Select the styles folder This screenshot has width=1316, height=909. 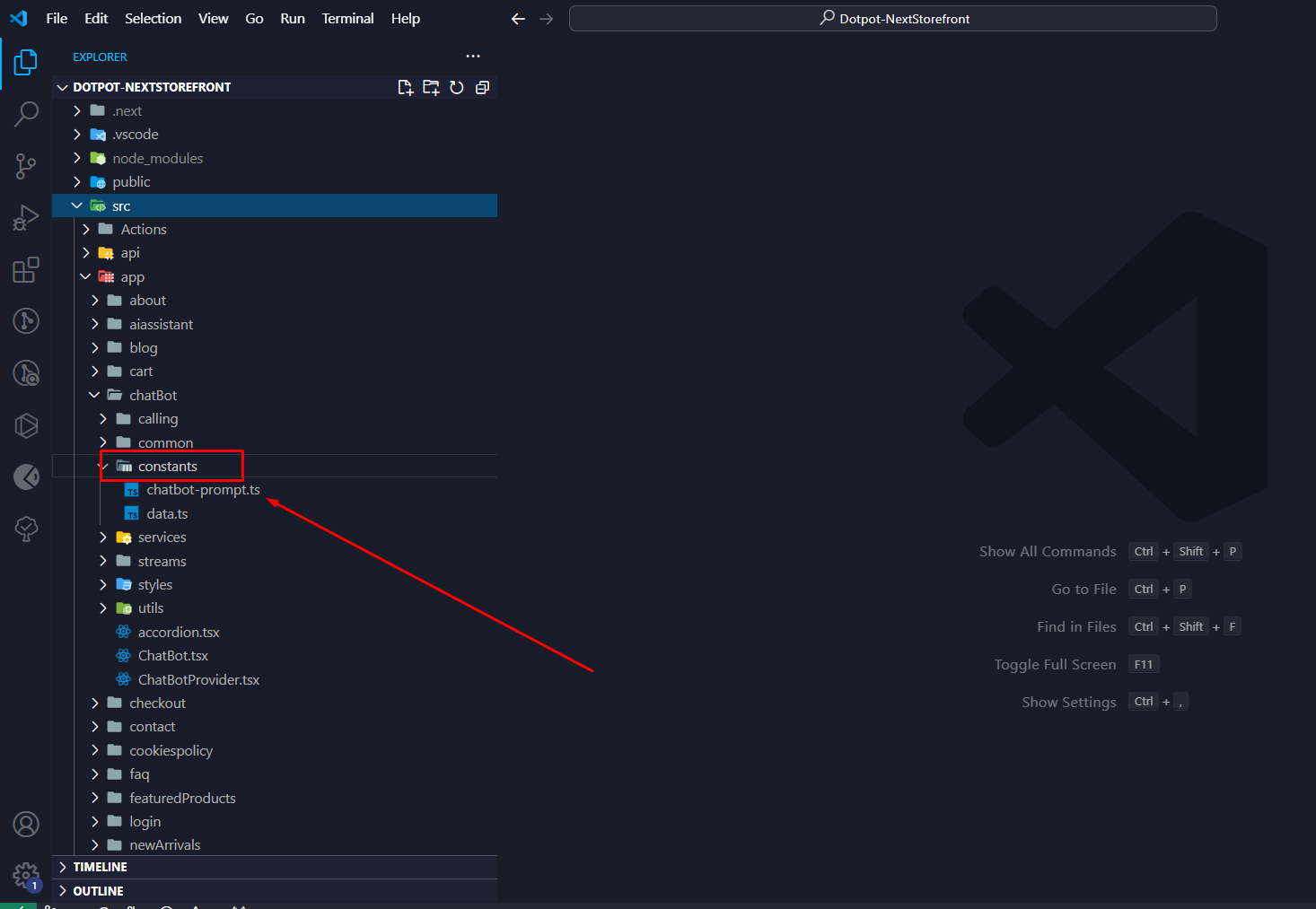(x=275, y=585)
